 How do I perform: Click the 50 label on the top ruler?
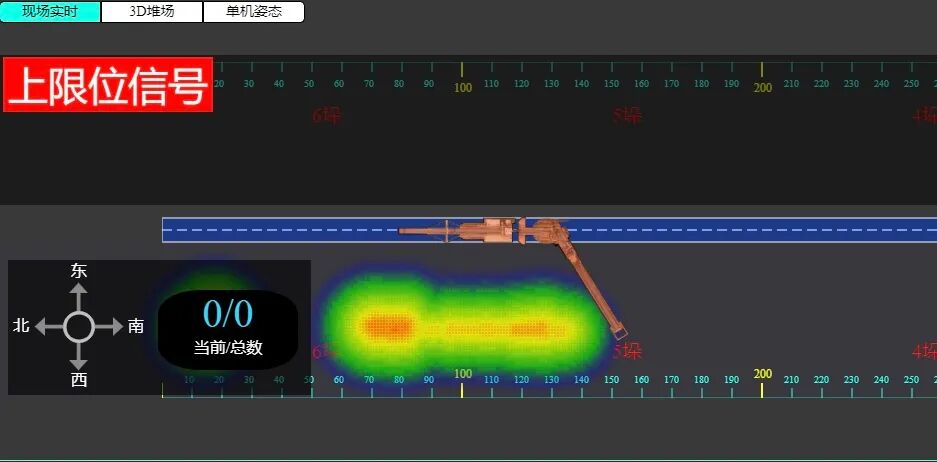309,84
